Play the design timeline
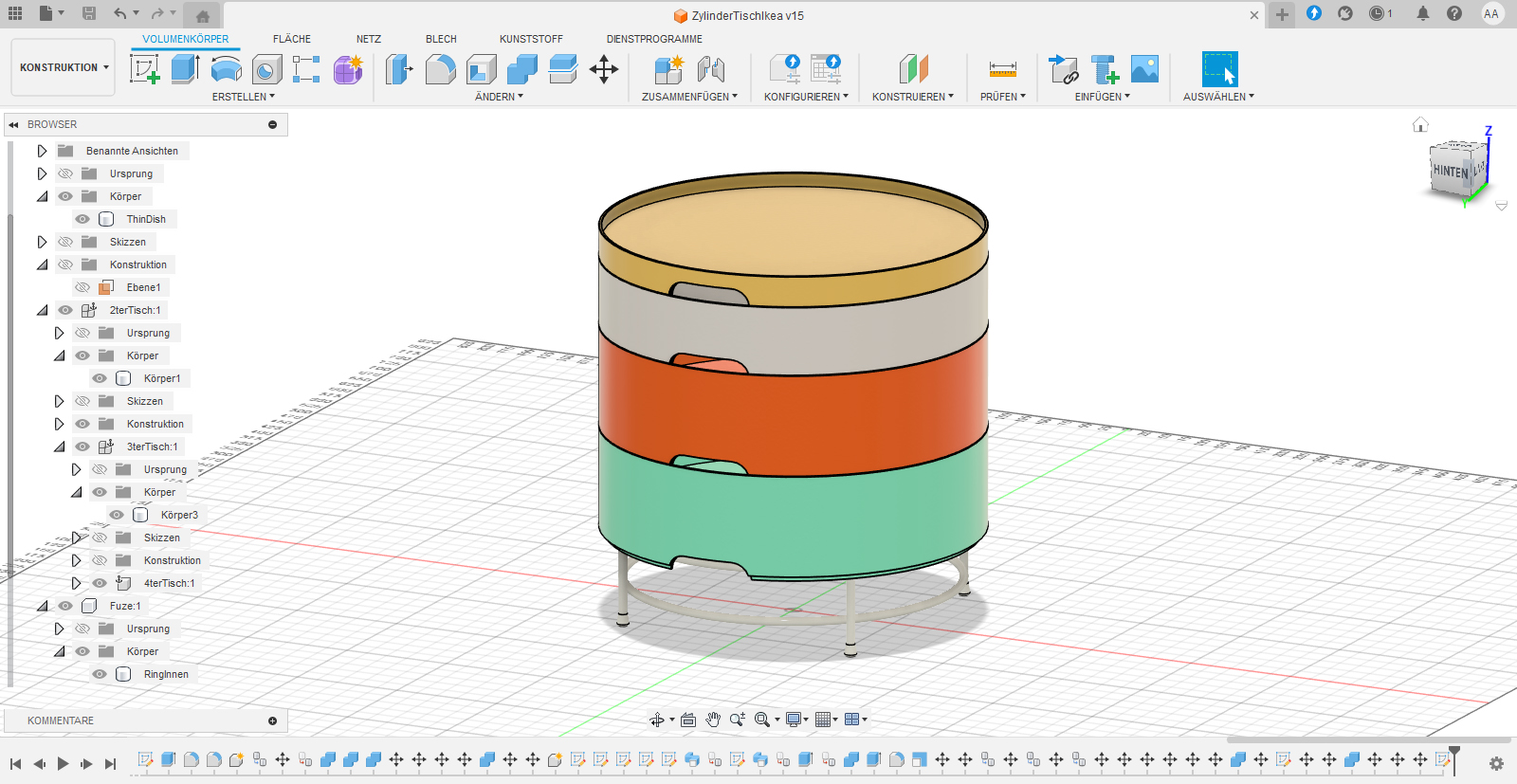 click(63, 763)
